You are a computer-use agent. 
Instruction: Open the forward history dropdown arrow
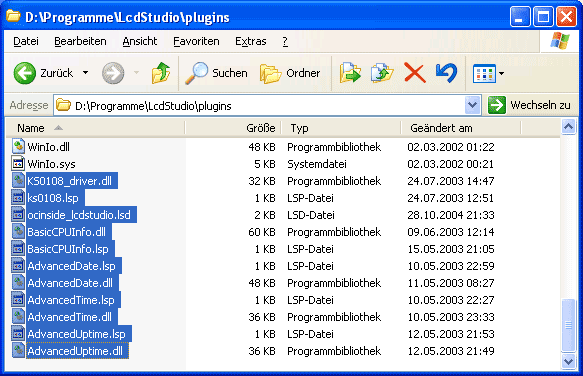click(136, 73)
